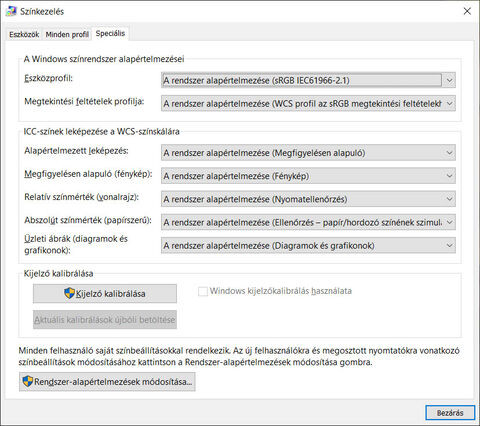Close the Színkezelés window with X
Screen dimensions: 480x426
(467, 11)
